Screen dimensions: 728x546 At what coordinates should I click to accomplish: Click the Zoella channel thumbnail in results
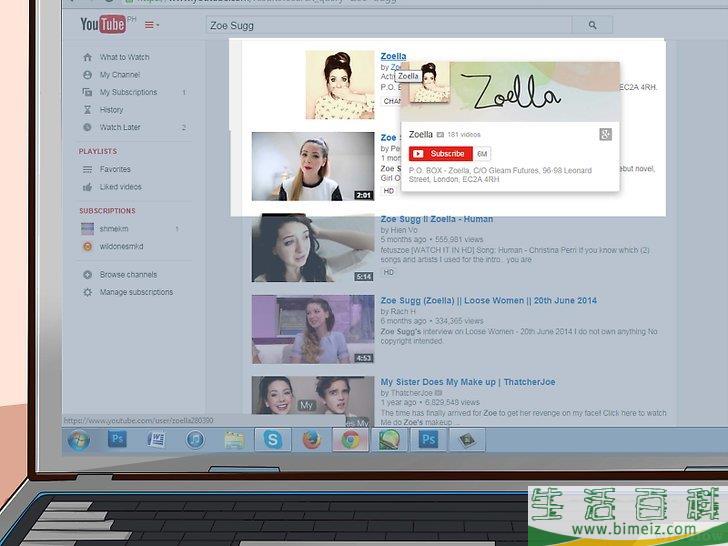click(340, 85)
